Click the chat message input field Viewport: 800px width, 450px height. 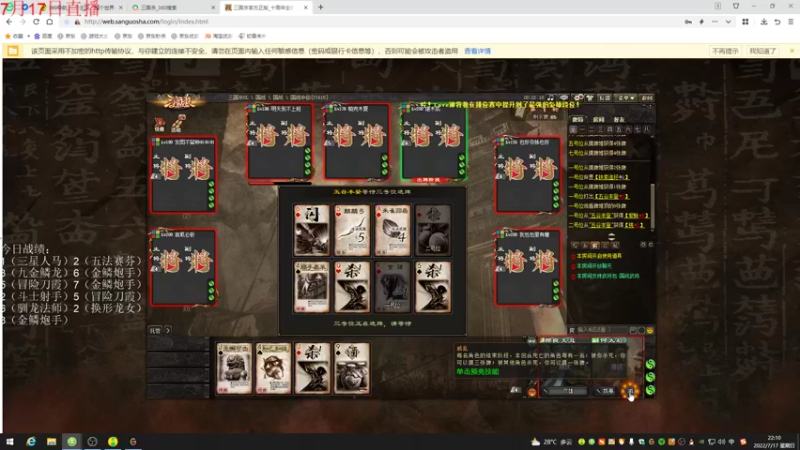[603, 330]
